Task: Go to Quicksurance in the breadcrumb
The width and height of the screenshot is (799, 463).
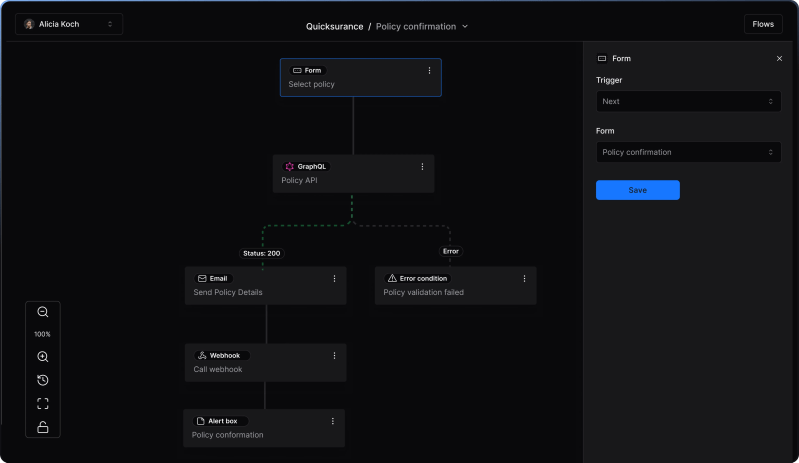Action: click(x=334, y=26)
